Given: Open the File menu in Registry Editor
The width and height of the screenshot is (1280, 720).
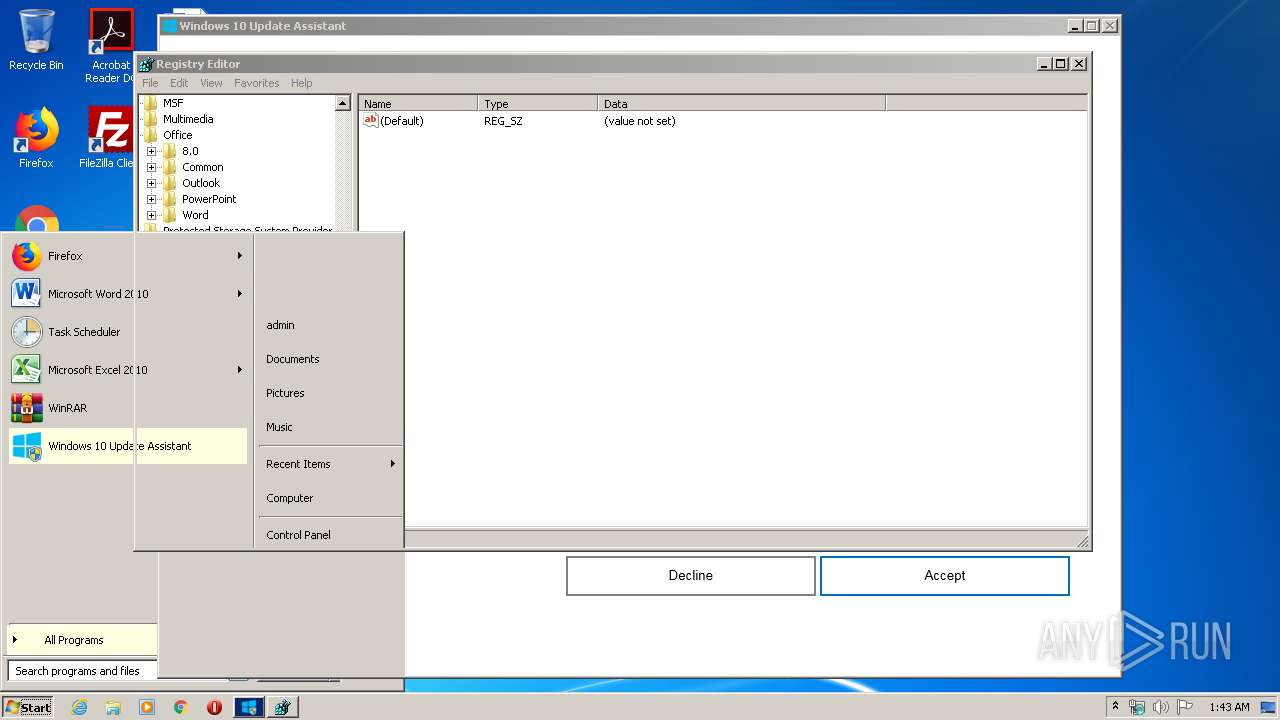Looking at the screenshot, I should click(150, 83).
